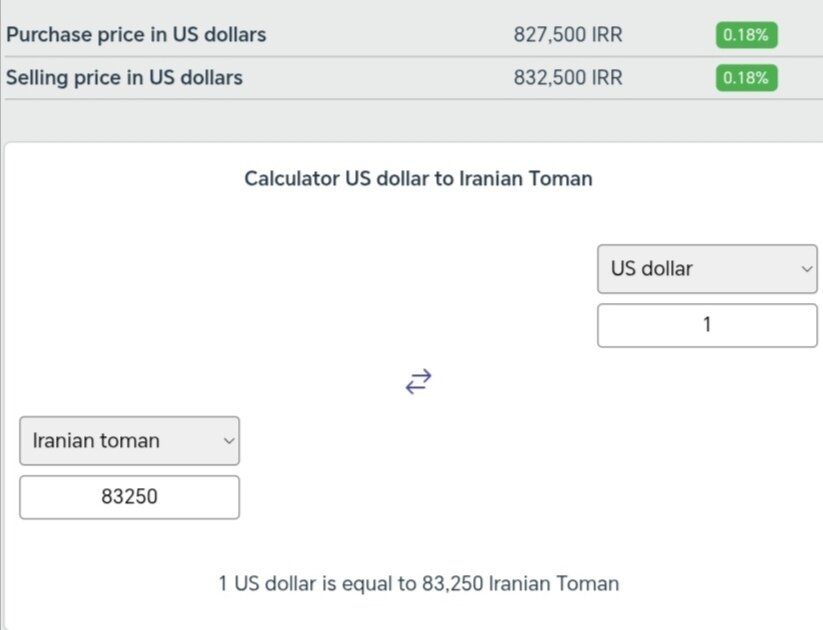The image size is (823, 630).
Task: Click the Calculator US dollar to Iranian Toman heading
Action: click(x=418, y=179)
